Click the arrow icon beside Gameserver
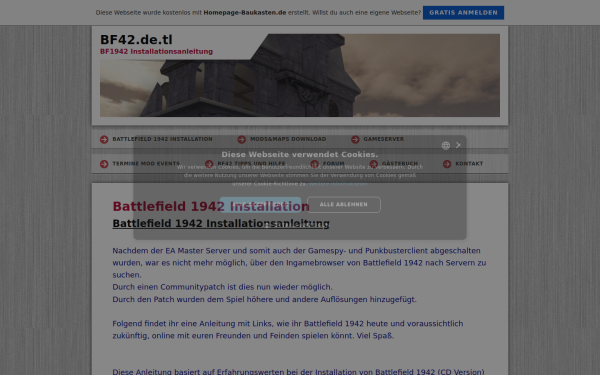 355,140
